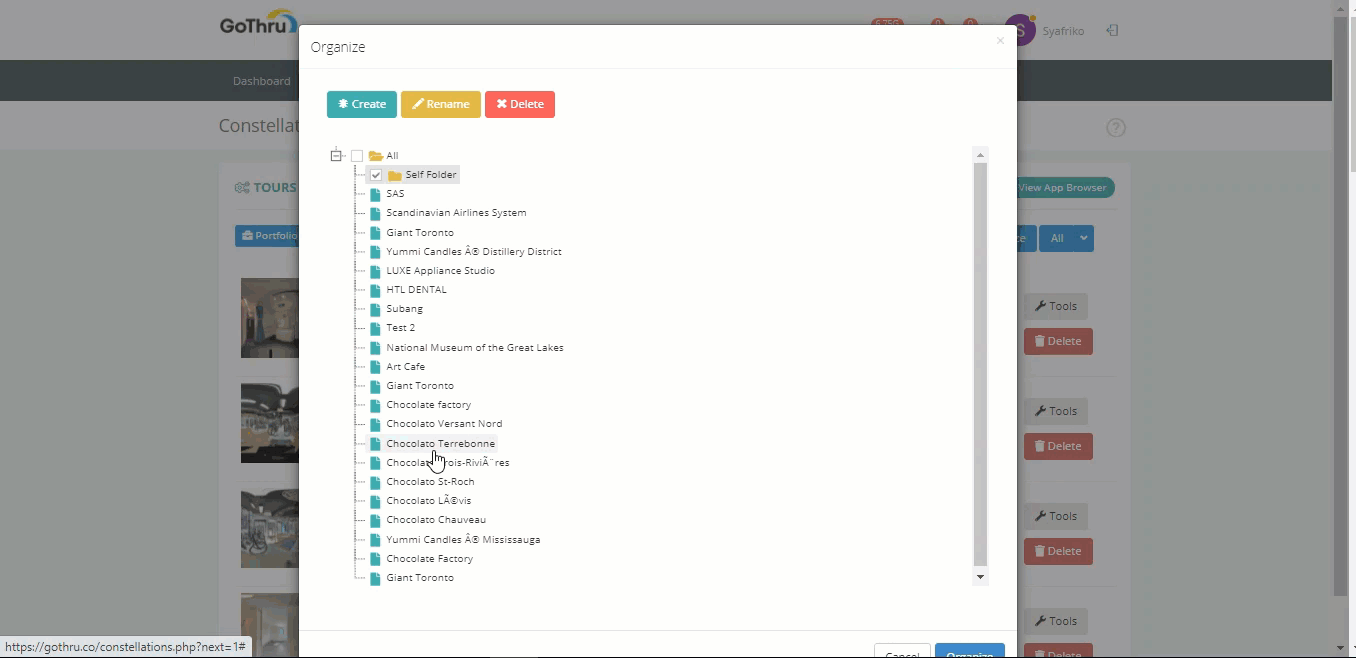Select the Art Cafe item
The width and height of the screenshot is (1356, 658).
pyautogui.click(x=405, y=367)
